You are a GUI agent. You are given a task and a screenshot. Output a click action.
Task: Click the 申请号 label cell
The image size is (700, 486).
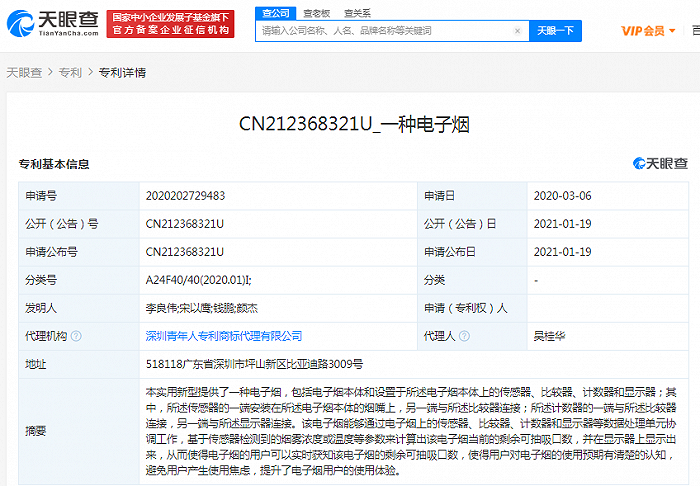point(79,196)
